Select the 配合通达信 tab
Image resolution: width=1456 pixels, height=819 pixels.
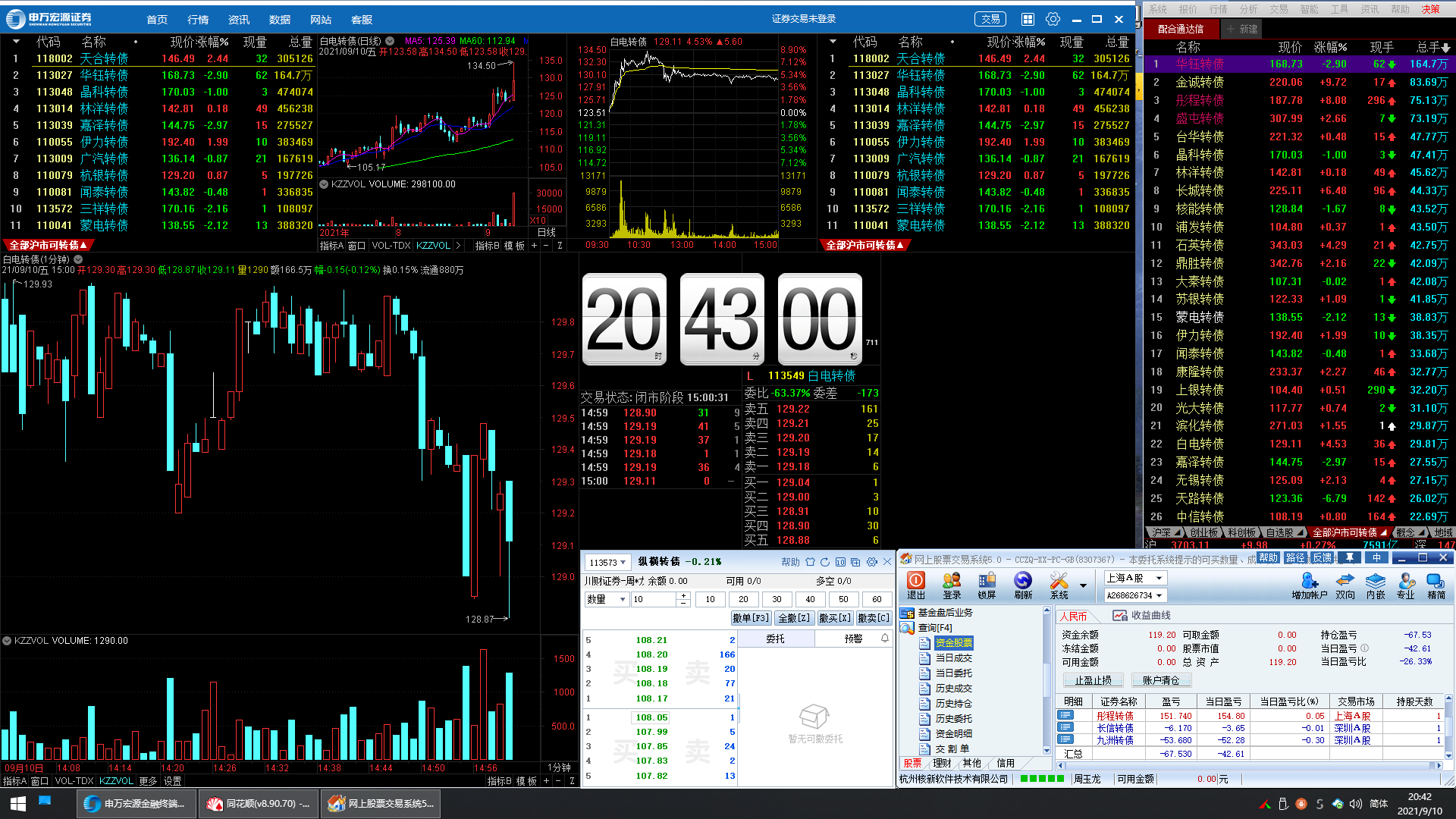click(1181, 29)
